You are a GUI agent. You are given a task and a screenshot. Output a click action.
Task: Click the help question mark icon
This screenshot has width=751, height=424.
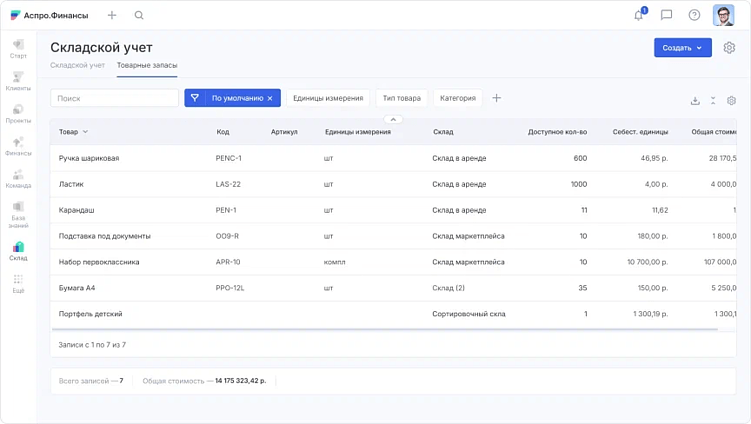click(x=694, y=15)
